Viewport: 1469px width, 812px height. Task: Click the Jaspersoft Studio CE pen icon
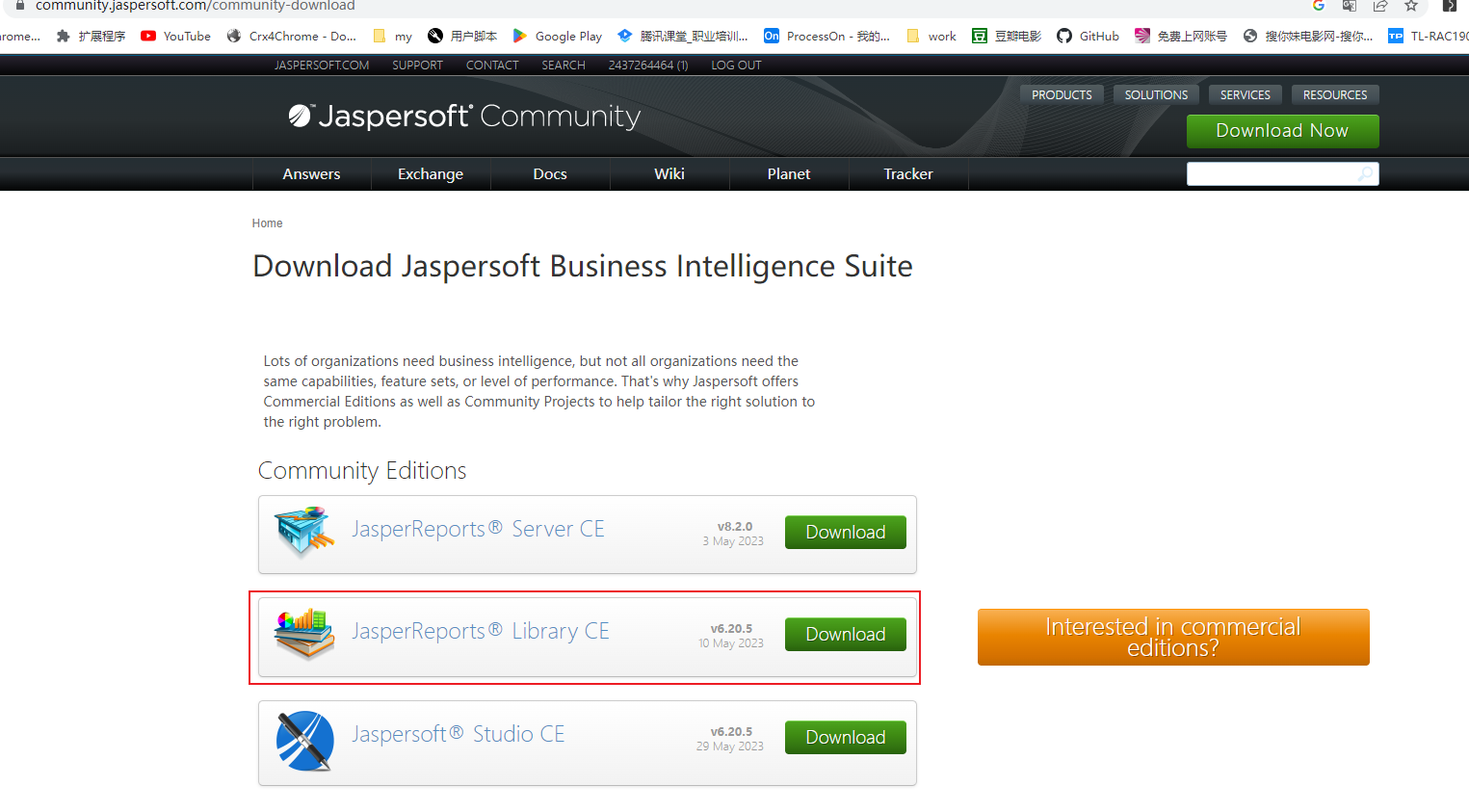click(x=304, y=741)
